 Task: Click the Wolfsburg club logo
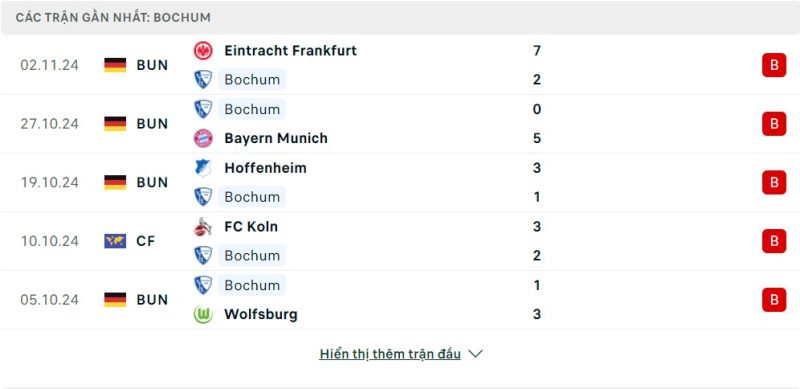(x=203, y=314)
